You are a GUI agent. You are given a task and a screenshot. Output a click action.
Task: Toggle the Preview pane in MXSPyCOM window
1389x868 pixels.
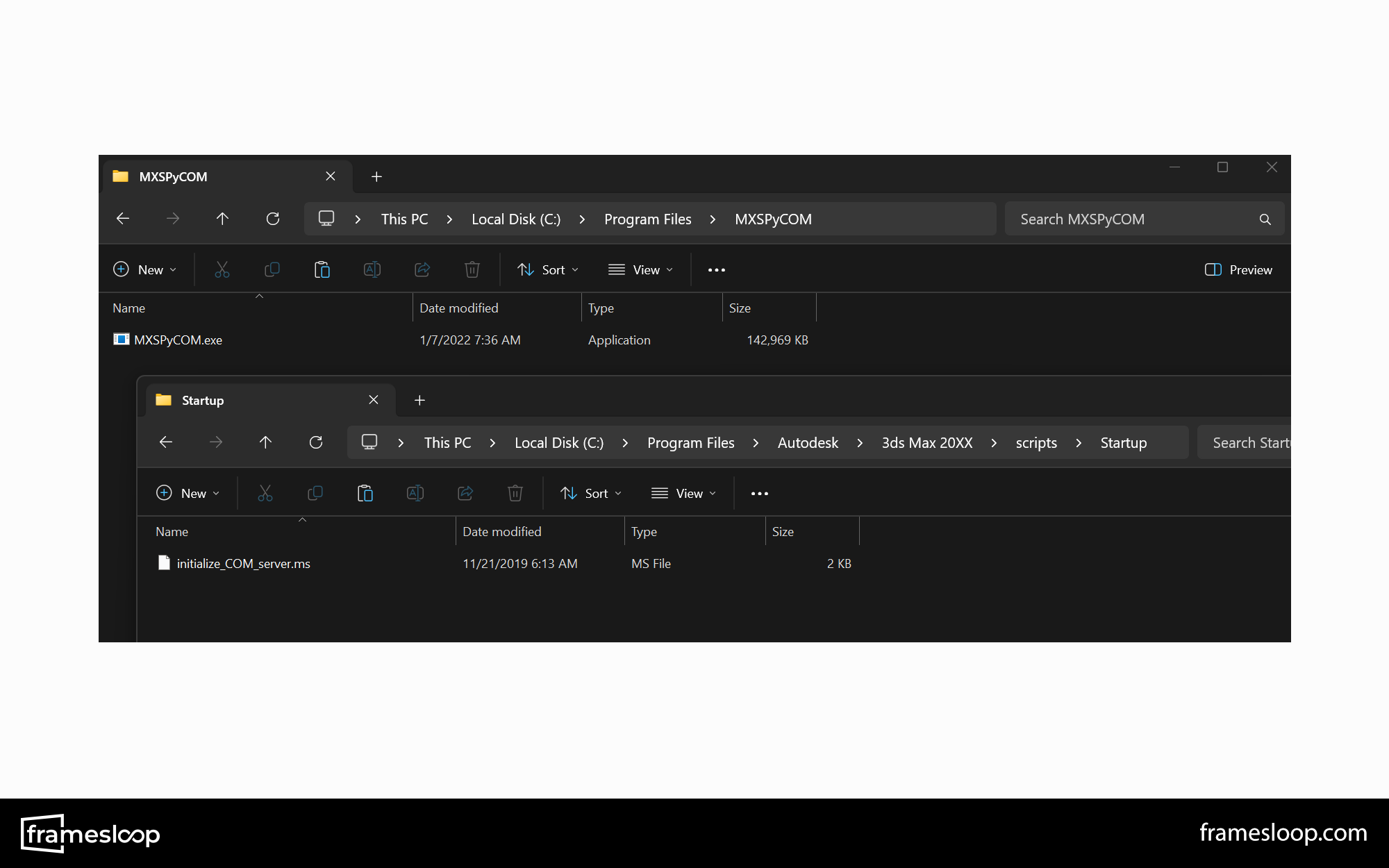(1239, 270)
